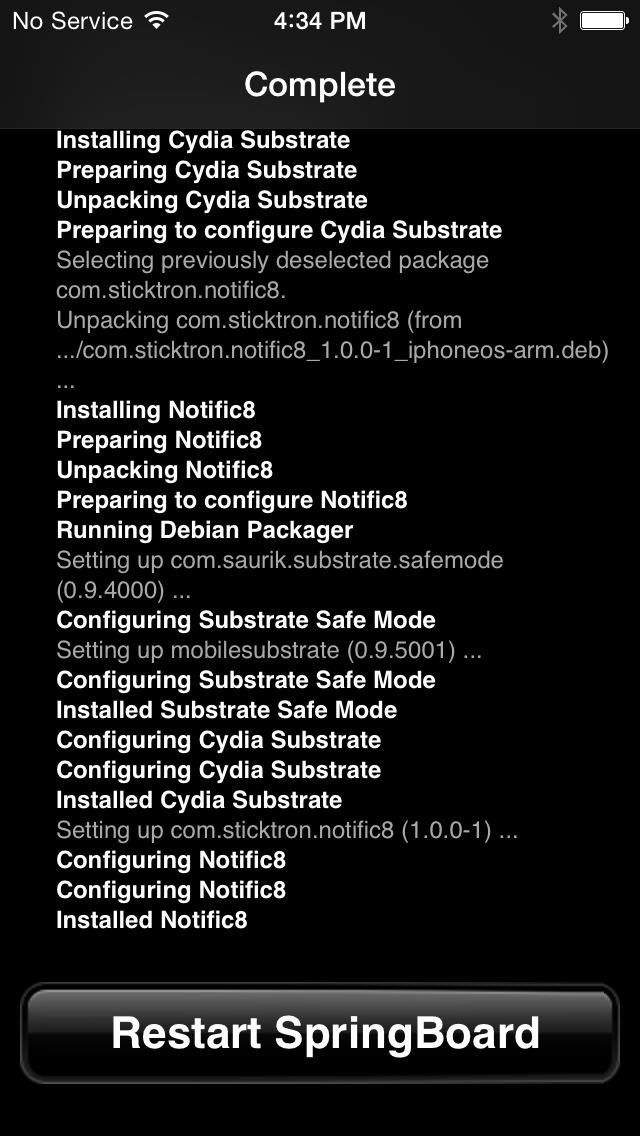The height and width of the screenshot is (1136, 640).
Task: Select the Installed Substrate Safe Mode entry
Action: 227,710
